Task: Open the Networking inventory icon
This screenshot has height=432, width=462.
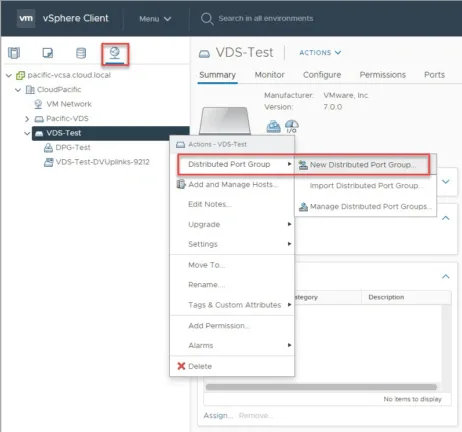Action: 115,53
